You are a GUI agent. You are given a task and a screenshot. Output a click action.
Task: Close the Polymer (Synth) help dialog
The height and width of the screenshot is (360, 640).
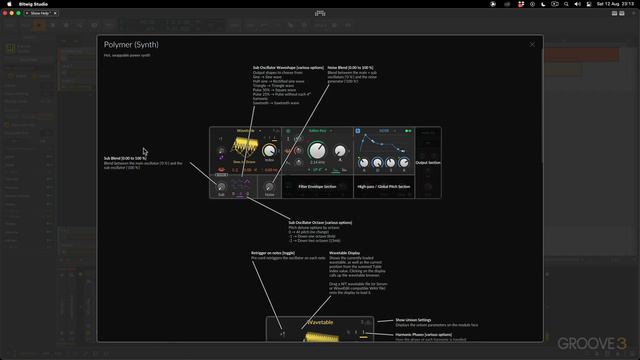pos(532,44)
